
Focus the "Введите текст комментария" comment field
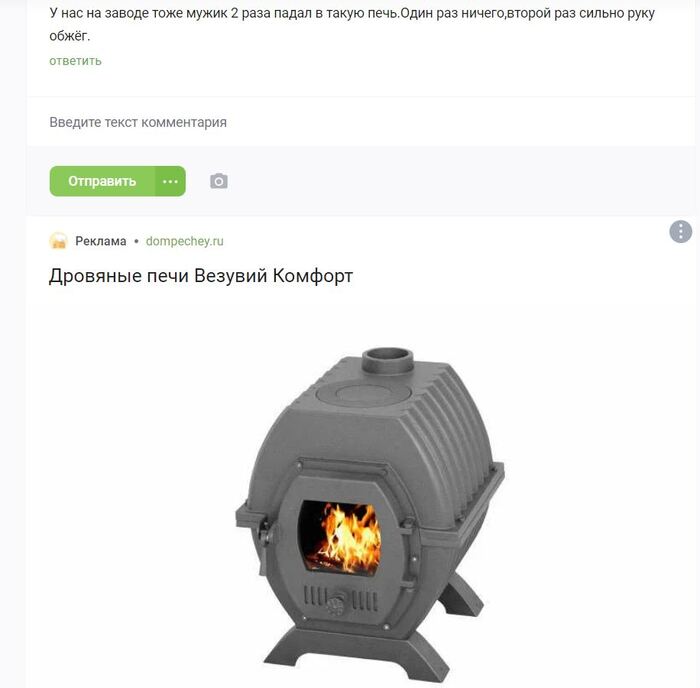(361, 122)
